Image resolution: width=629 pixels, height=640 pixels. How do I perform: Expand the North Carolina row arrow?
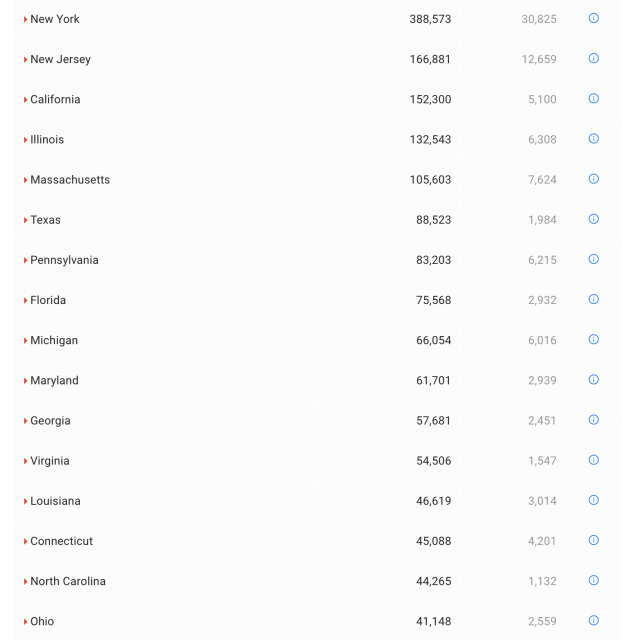25,581
